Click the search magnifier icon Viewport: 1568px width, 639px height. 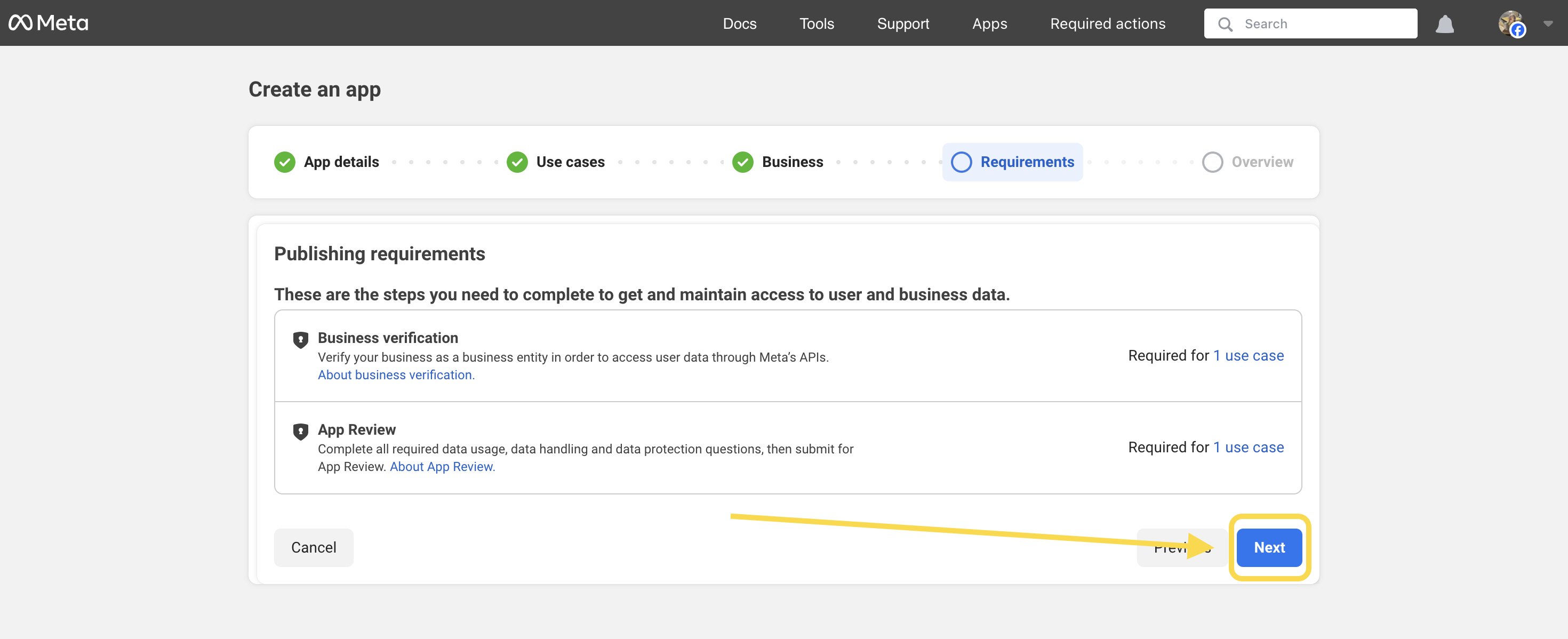pos(1225,23)
